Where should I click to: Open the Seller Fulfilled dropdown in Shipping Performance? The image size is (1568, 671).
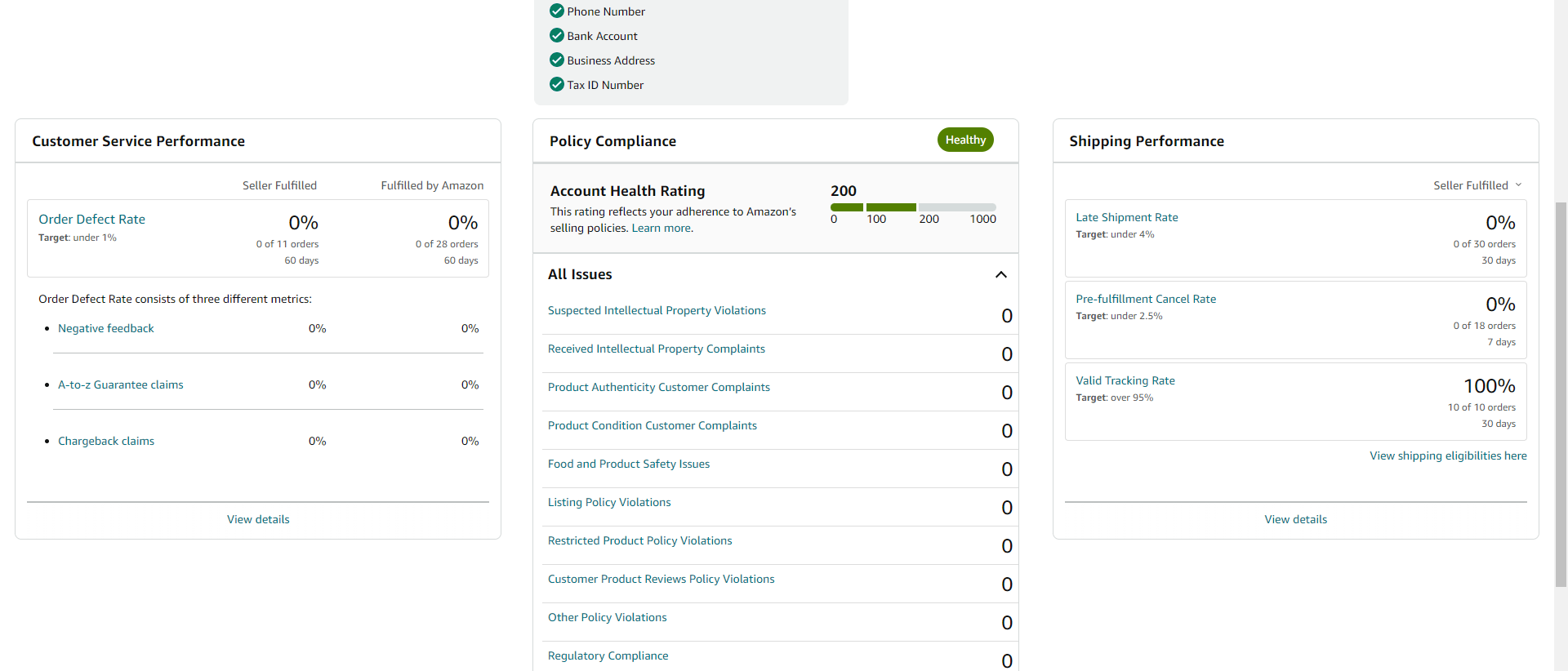[x=1477, y=185]
